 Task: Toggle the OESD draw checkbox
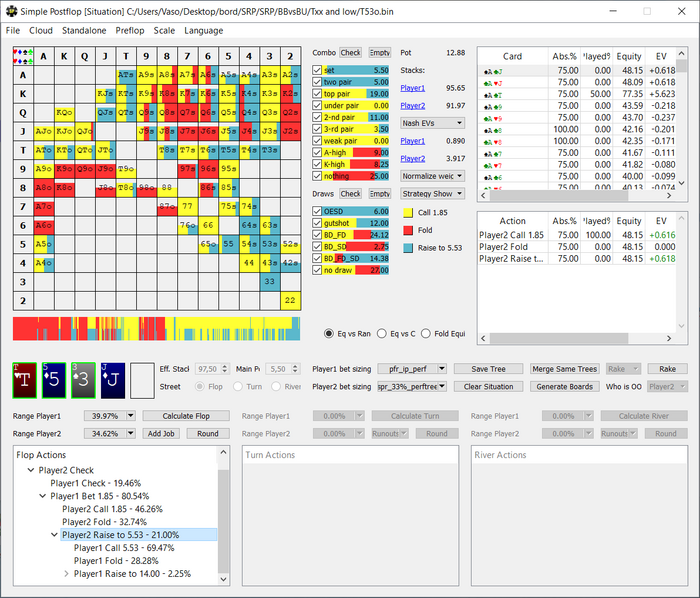[317, 211]
